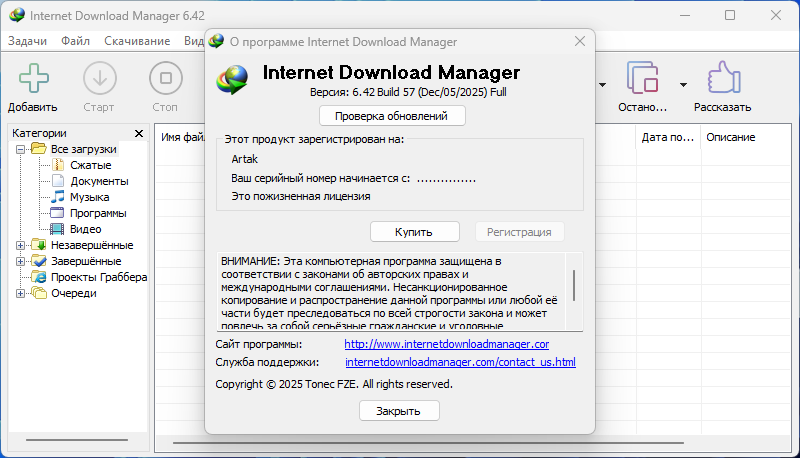Click 'Это пожизненная лицензия' text
Image resolution: width=800 pixels, height=458 pixels.
point(301,196)
